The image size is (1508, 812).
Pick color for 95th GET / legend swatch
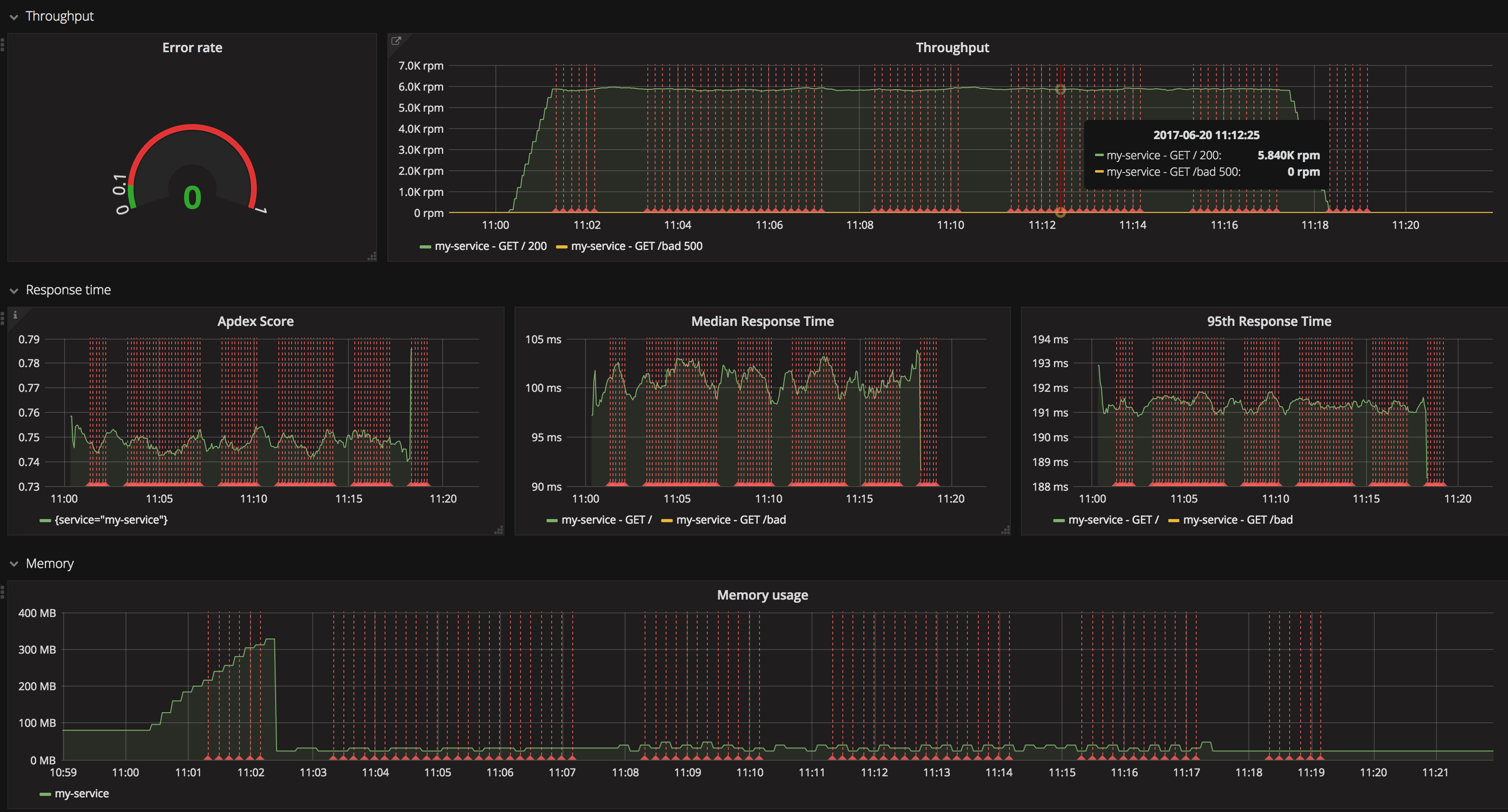point(1059,520)
